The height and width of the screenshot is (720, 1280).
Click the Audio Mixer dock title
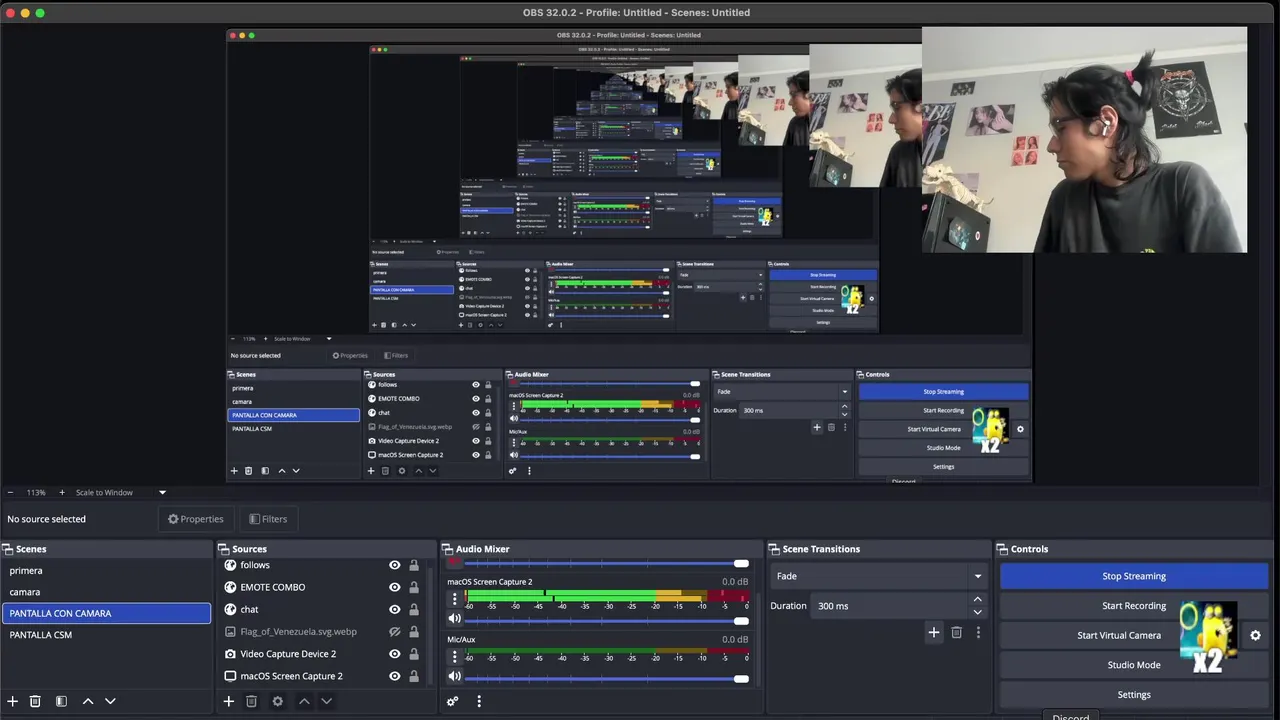[483, 549]
